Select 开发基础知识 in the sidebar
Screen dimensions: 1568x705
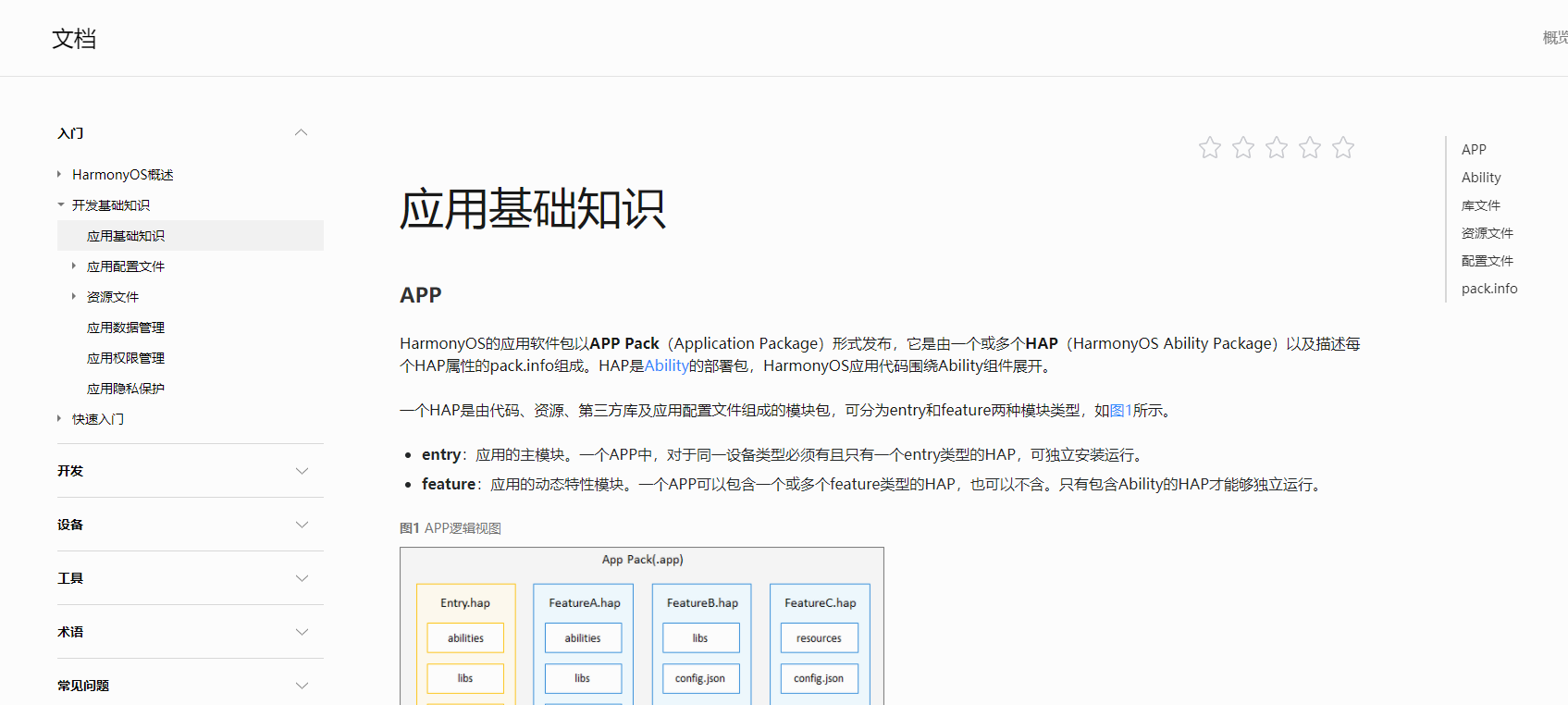(111, 205)
